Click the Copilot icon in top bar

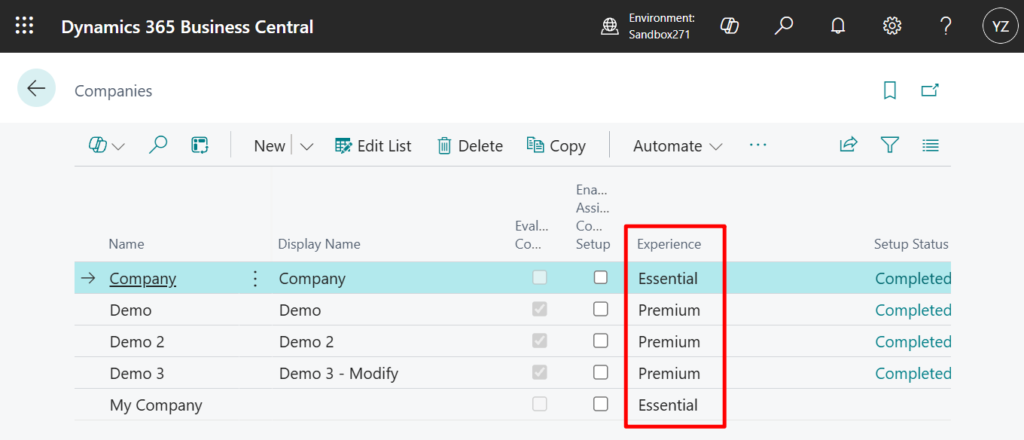(x=730, y=27)
